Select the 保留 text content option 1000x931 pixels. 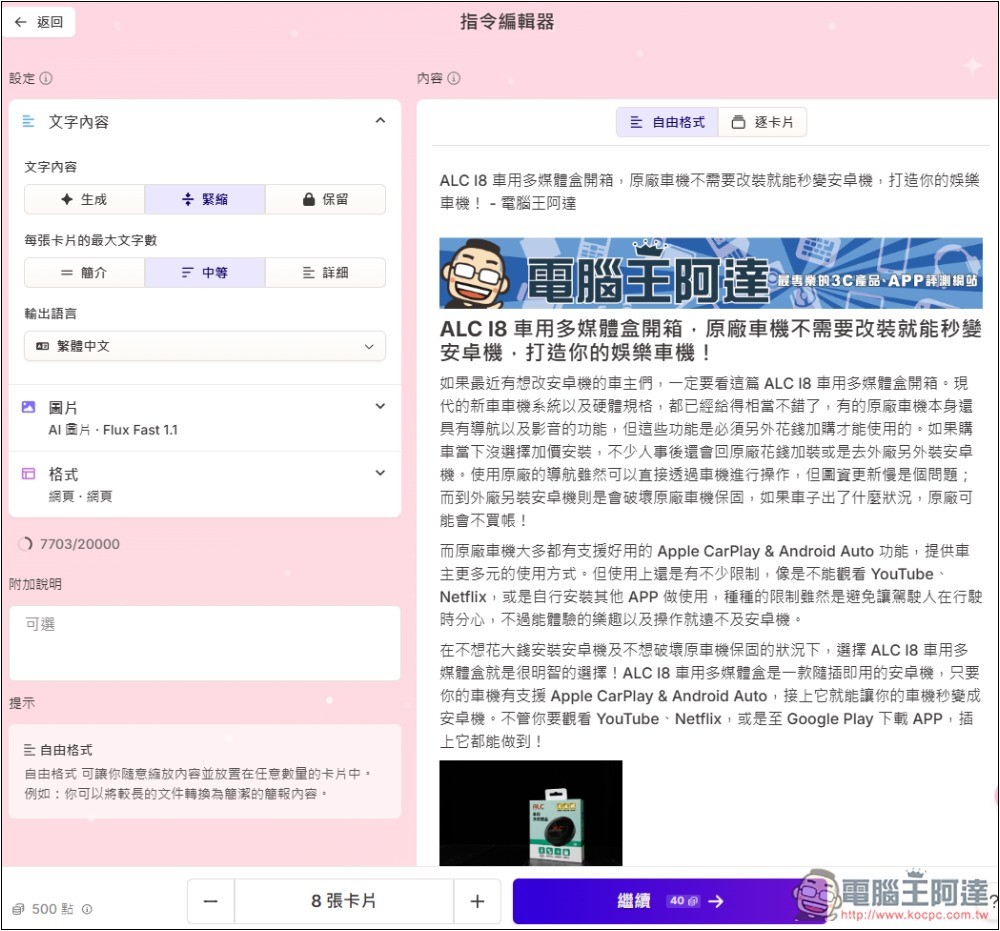coord(325,199)
